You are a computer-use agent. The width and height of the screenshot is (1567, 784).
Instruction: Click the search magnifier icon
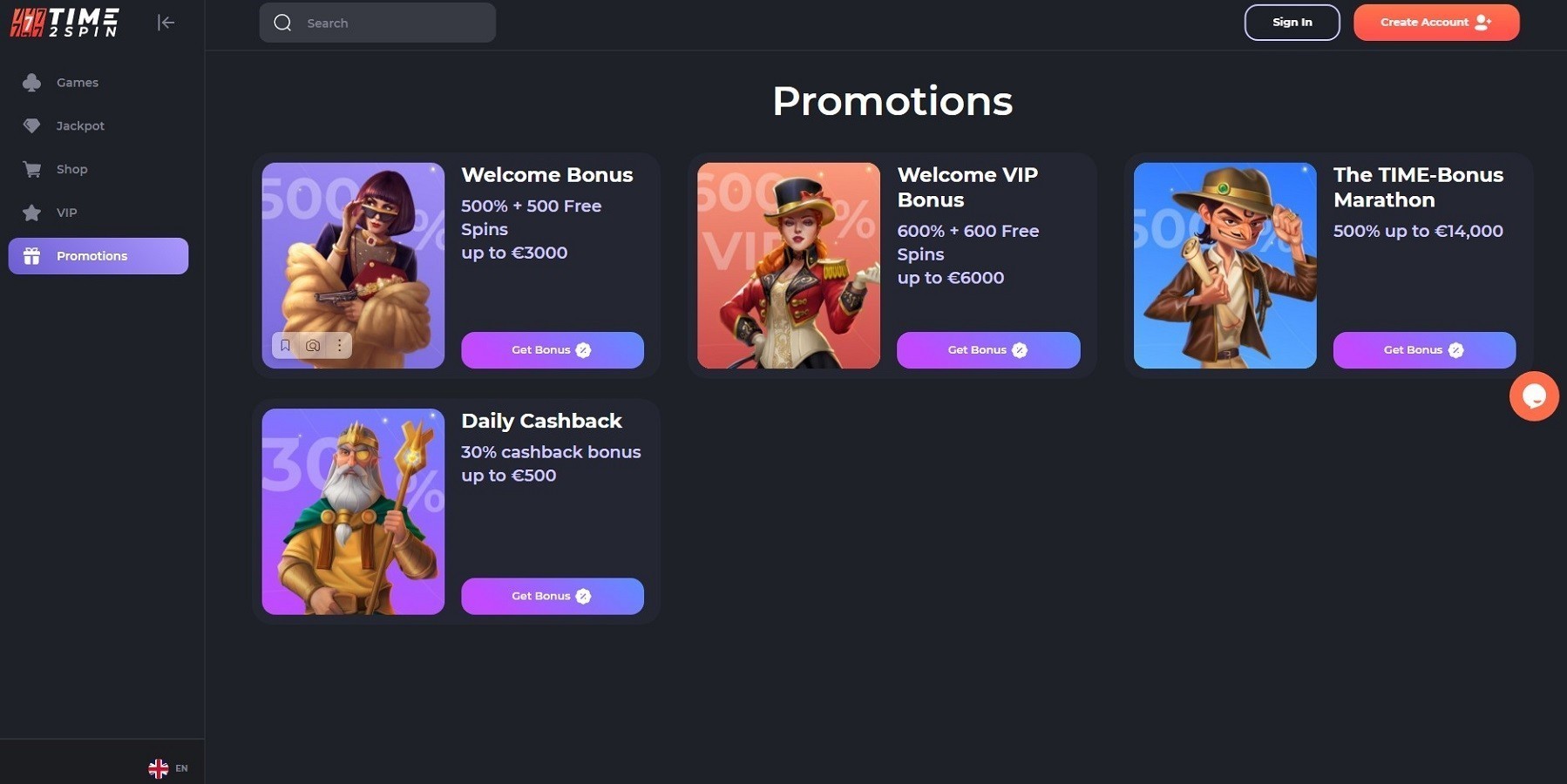pos(282,23)
